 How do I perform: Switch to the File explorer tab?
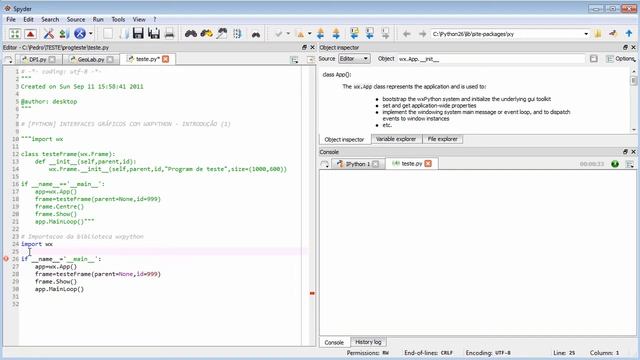point(442,139)
